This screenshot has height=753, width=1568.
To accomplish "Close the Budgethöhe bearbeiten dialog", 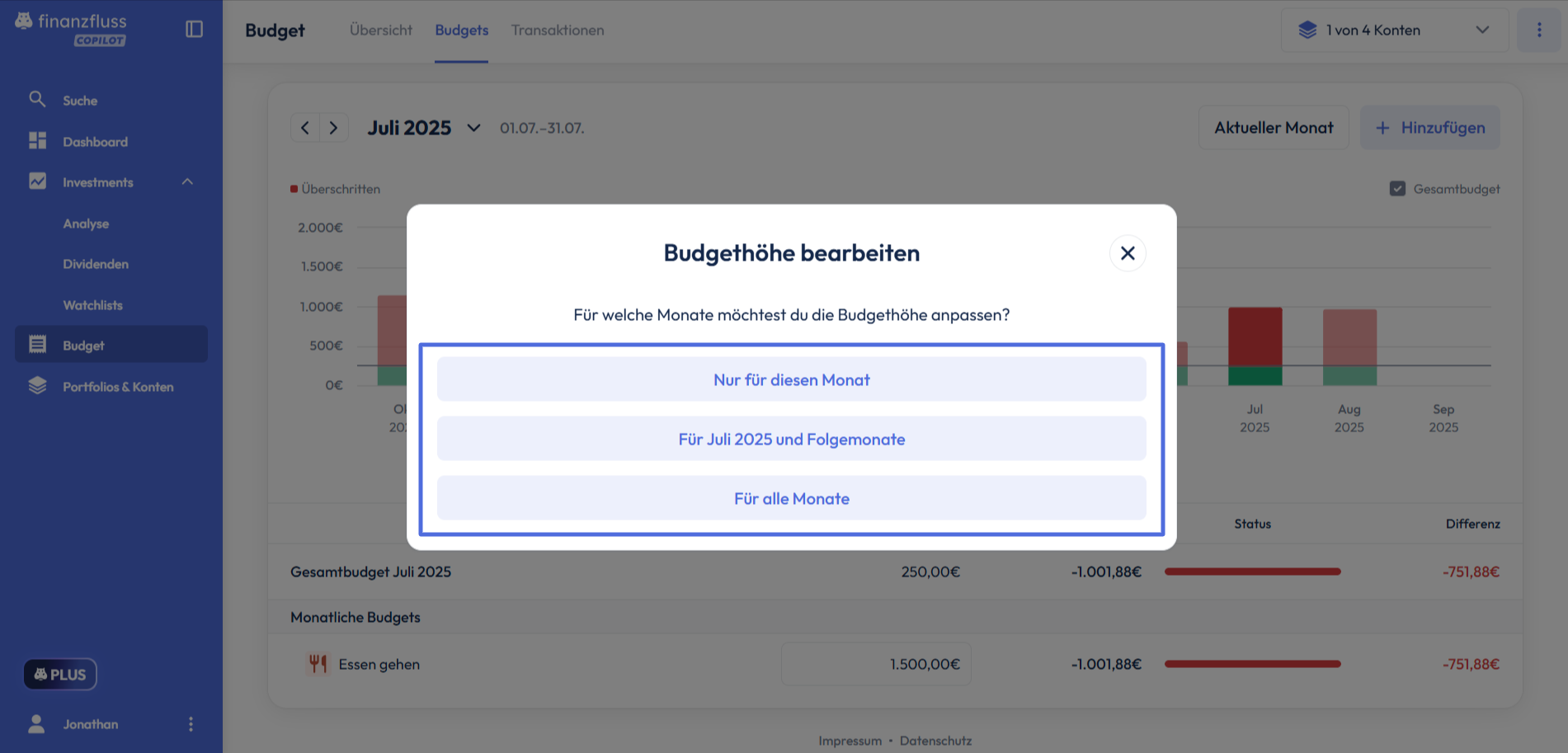I will 1127,253.
